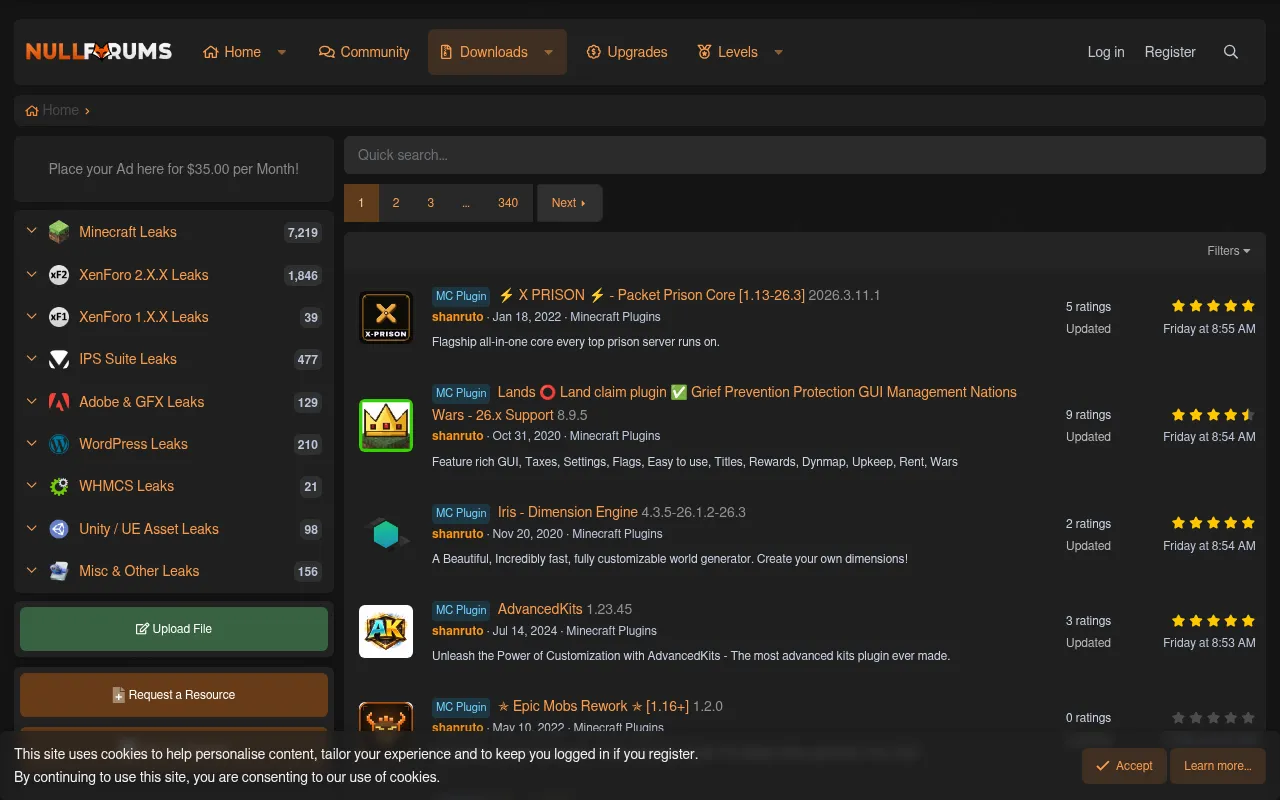Click the Iris Dimension Engine cube icon
The height and width of the screenshot is (800, 1280).
pos(386,534)
